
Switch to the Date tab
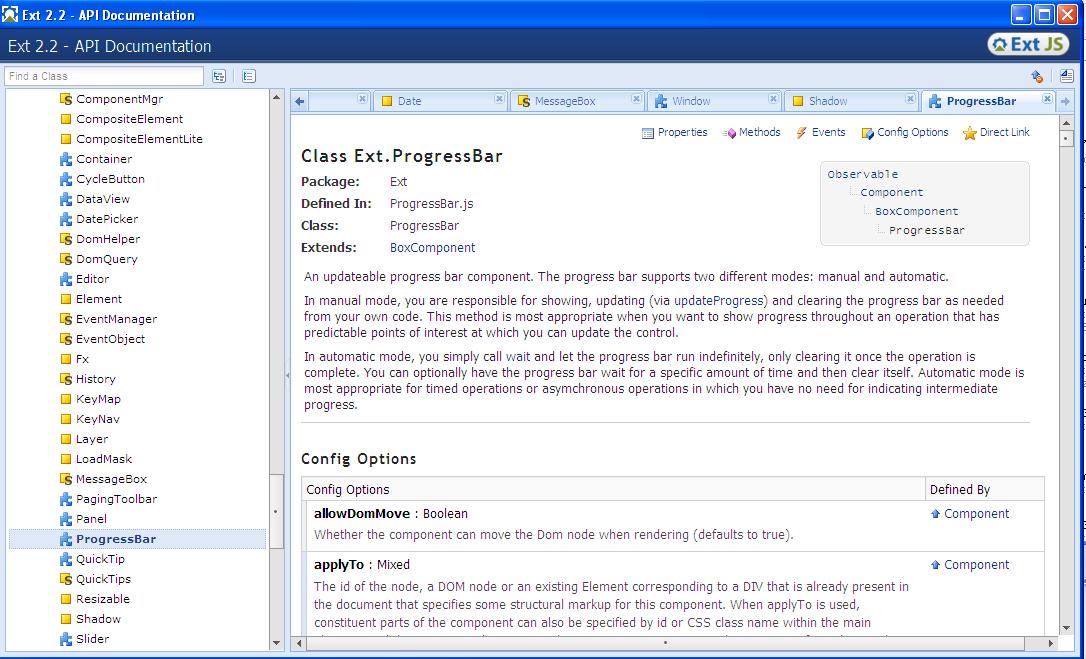tap(440, 101)
